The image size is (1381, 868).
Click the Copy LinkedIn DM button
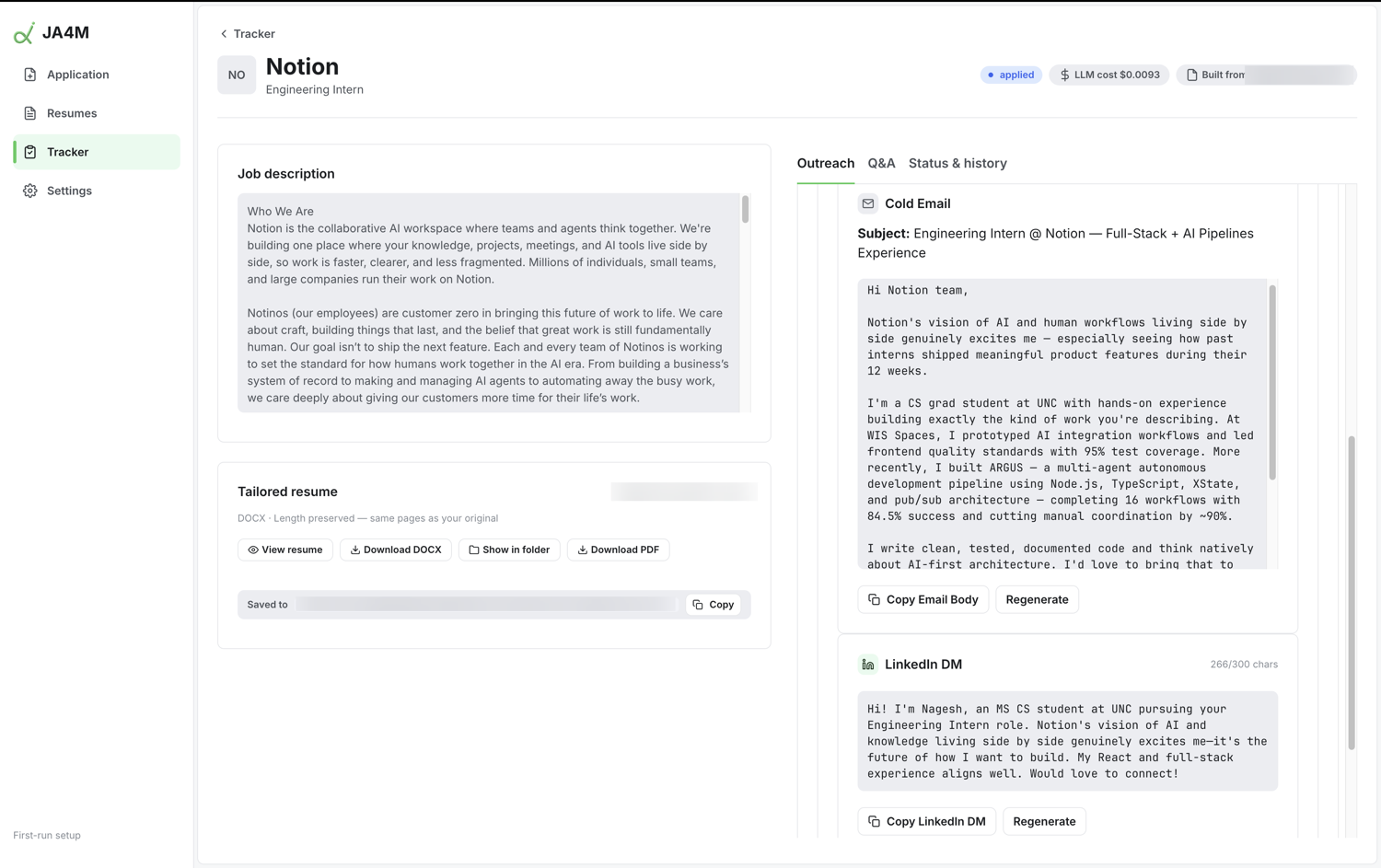coord(927,821)
